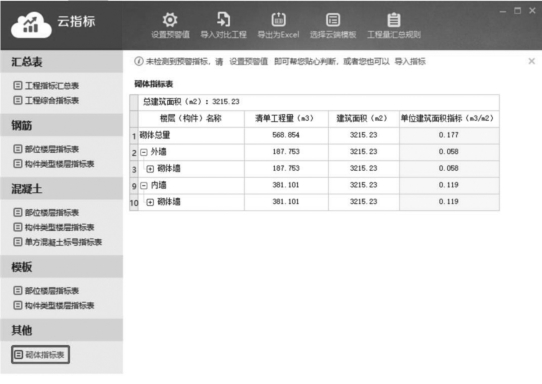Click the 导入指标 link in notice

(410, 62)
